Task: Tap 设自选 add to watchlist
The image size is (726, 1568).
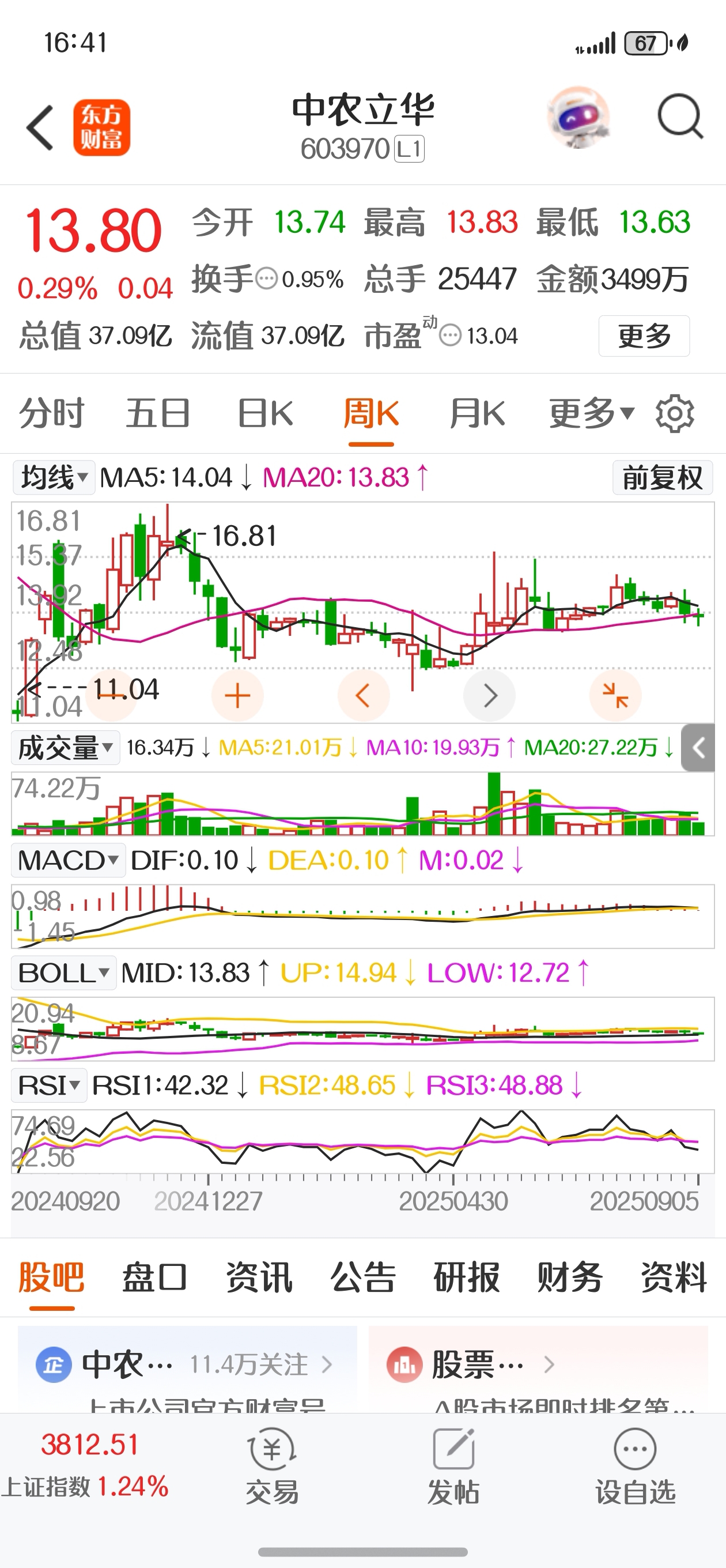Action: (636, 1467)
